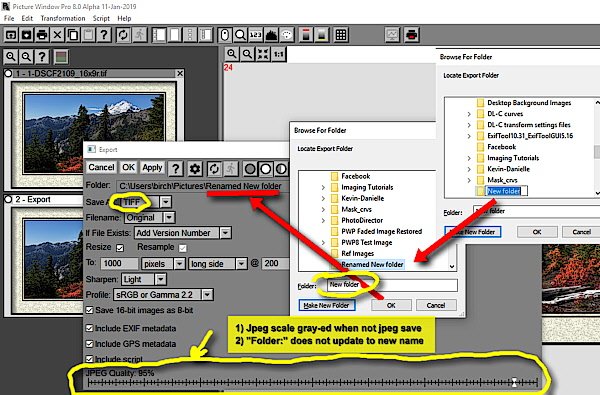Uncheck Include script checkbox

click(x=90, y=359)
